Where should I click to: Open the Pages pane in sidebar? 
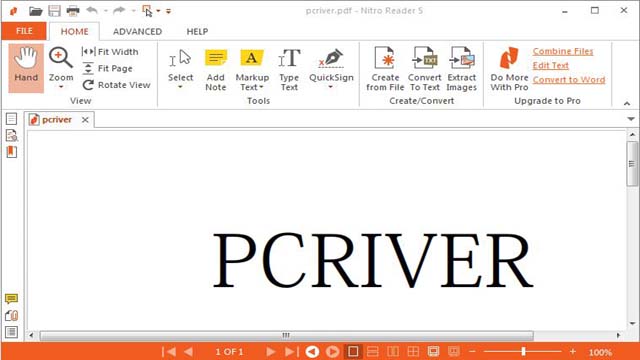pos(11,119)
